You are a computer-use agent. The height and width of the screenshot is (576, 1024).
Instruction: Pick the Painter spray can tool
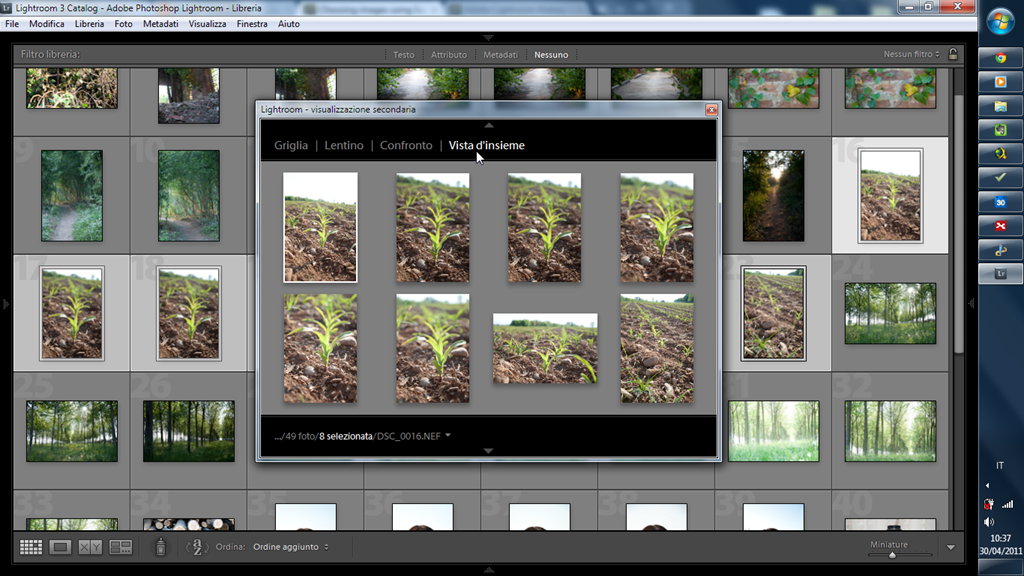pos(161,547)
